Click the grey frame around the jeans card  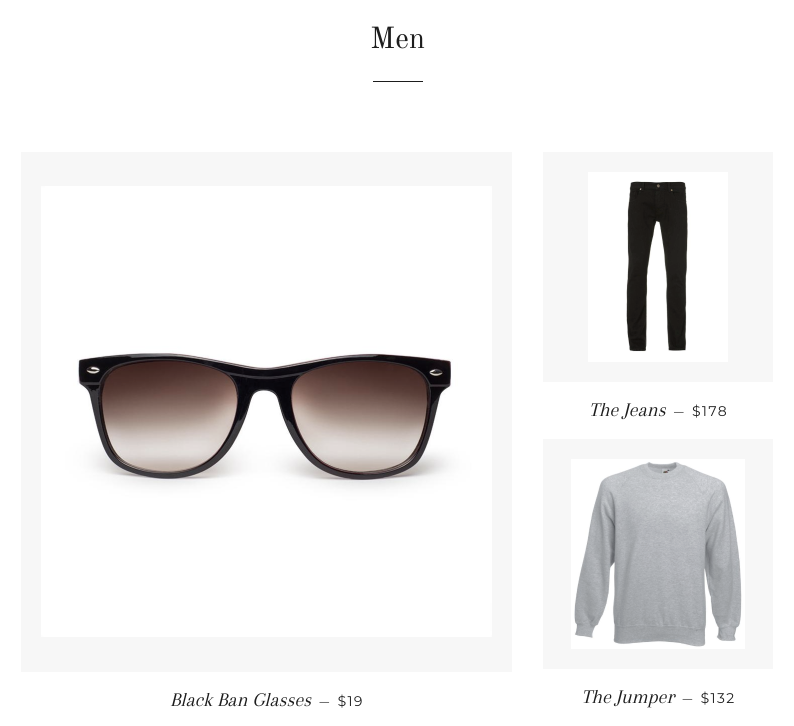(565, 267)
